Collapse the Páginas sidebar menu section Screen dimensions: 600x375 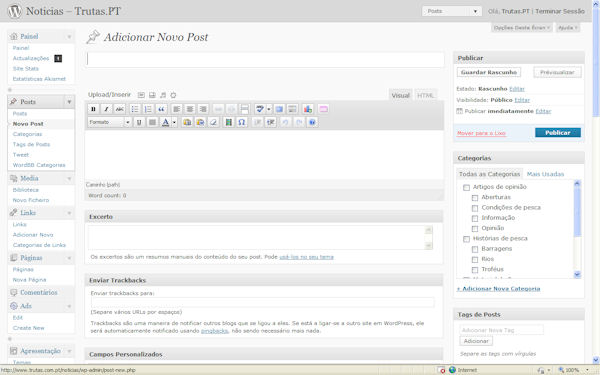[x=69, y=258]
